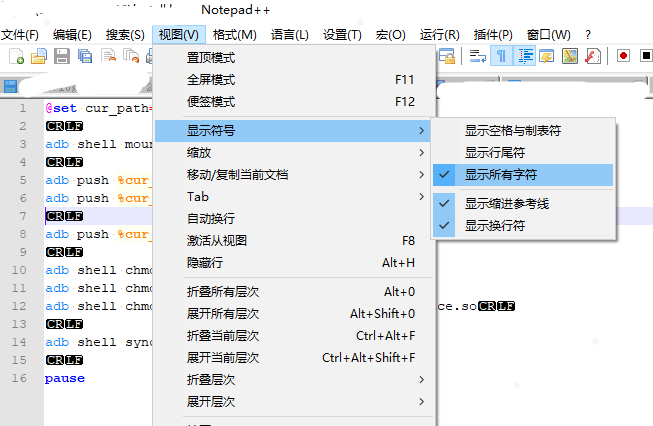Click the Document map icon
This screenshot has width=653, height=426.
point(570,56)
